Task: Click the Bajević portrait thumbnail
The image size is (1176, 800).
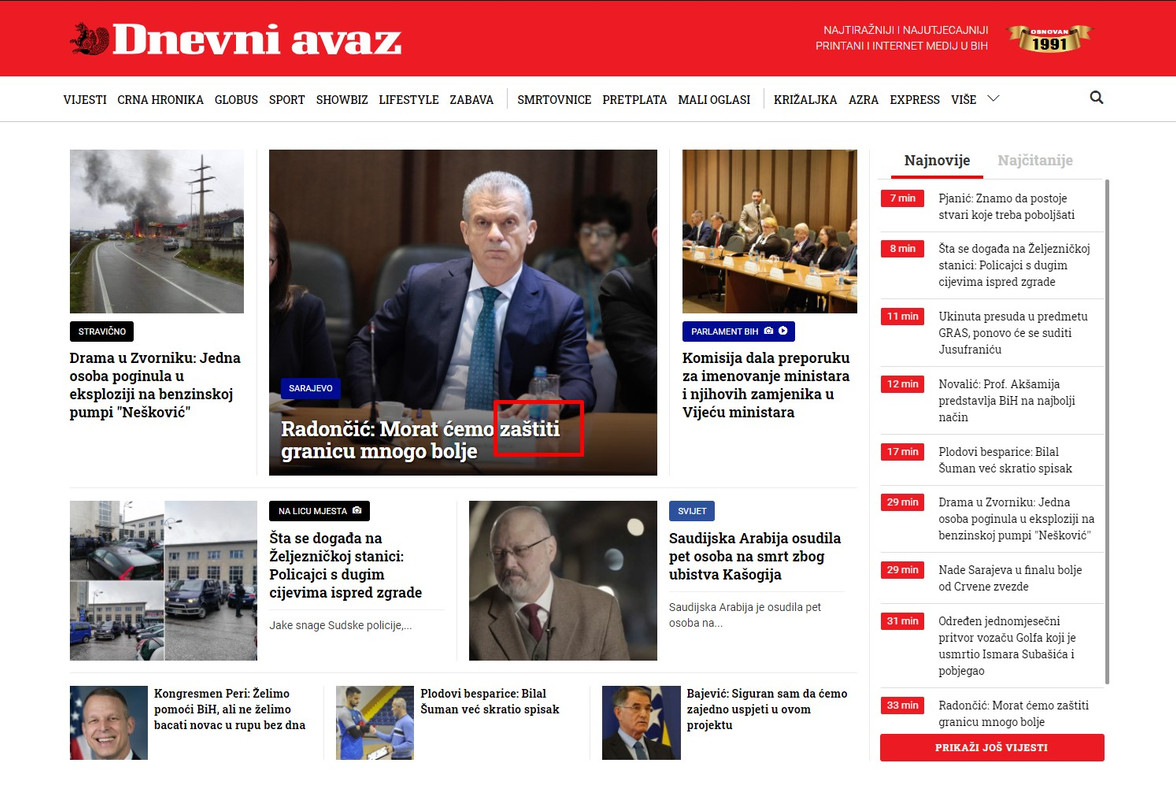Action: pos(641,723)
